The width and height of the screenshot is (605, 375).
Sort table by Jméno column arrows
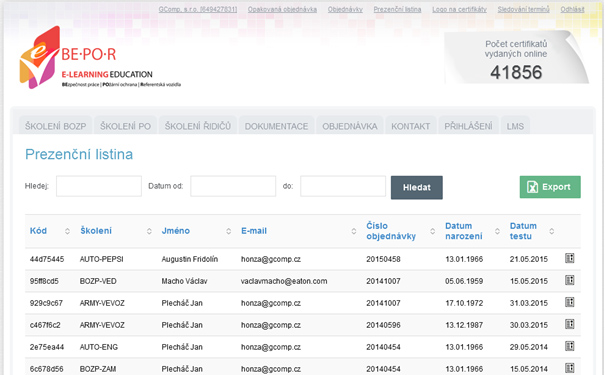pos(228,231)
